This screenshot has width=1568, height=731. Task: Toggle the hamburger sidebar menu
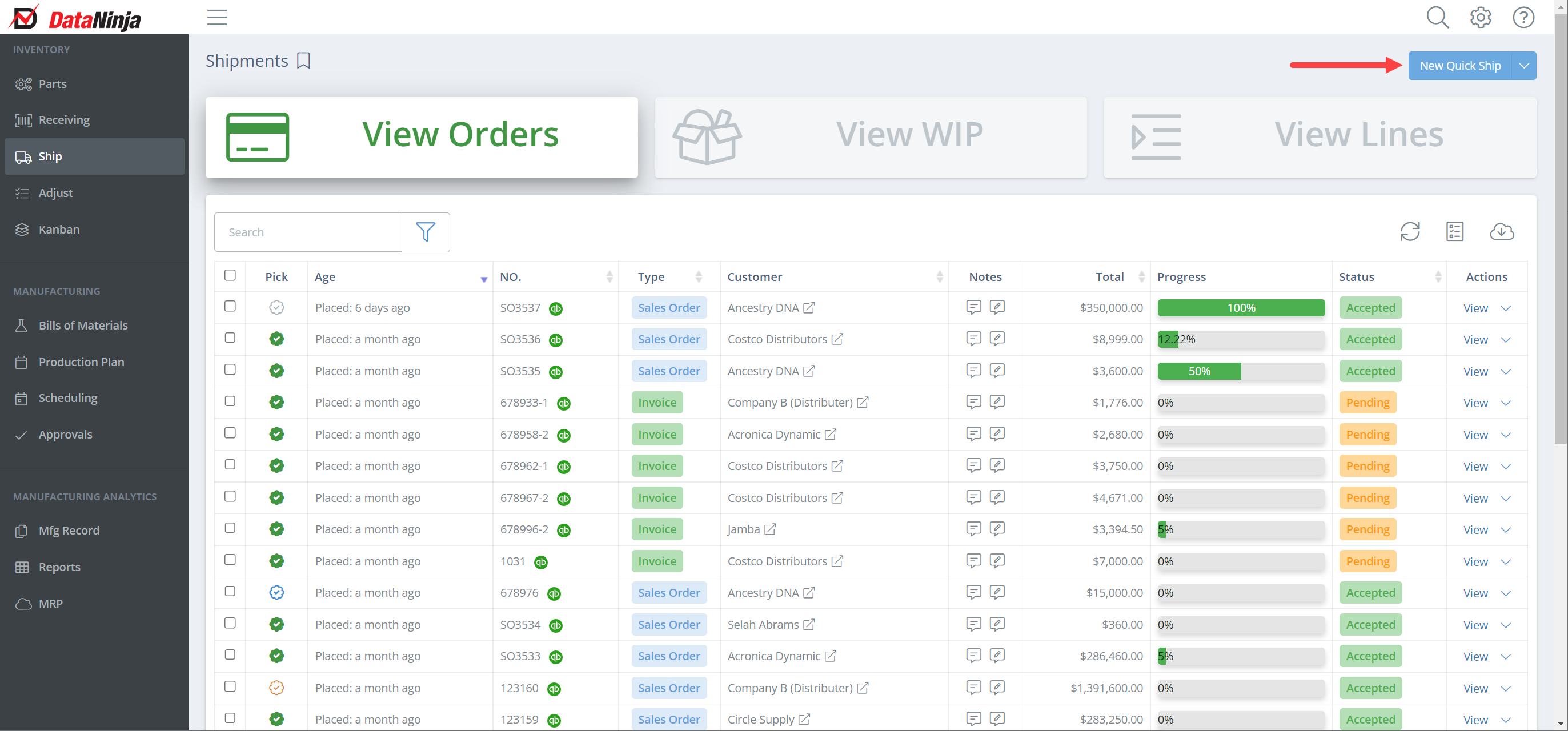tap(216, 17)
